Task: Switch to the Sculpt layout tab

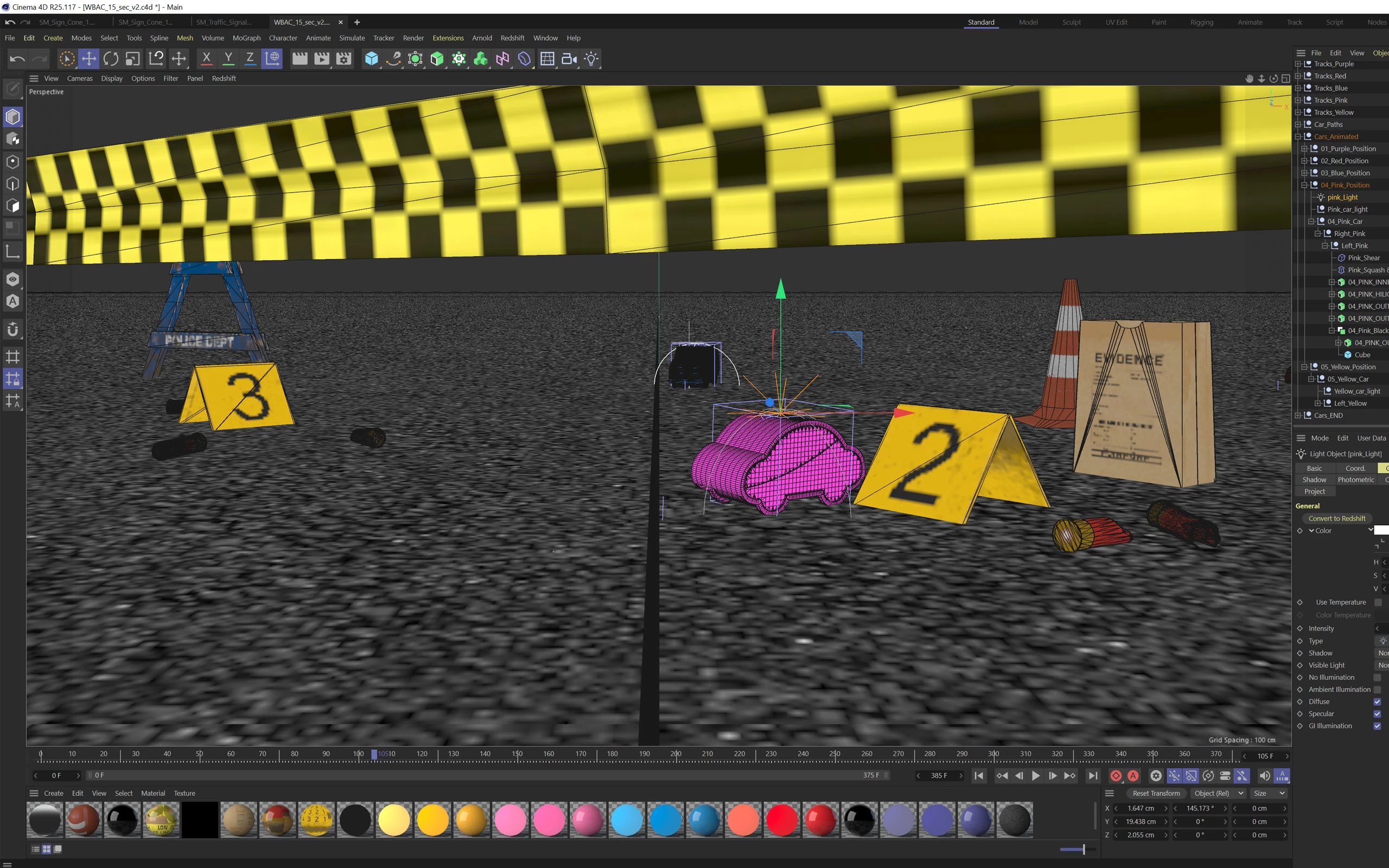Action: click(x=1071, y=22)
